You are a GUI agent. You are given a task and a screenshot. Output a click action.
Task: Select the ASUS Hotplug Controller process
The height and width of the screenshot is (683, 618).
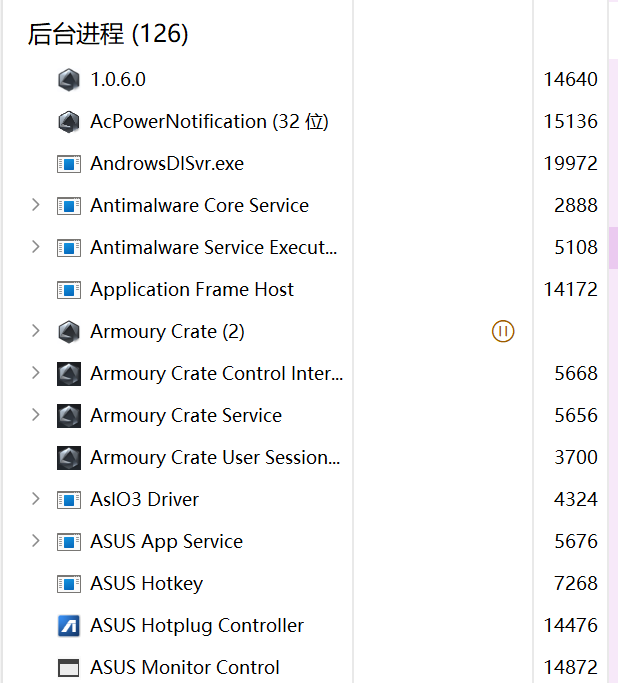click(x=197, y=626)
